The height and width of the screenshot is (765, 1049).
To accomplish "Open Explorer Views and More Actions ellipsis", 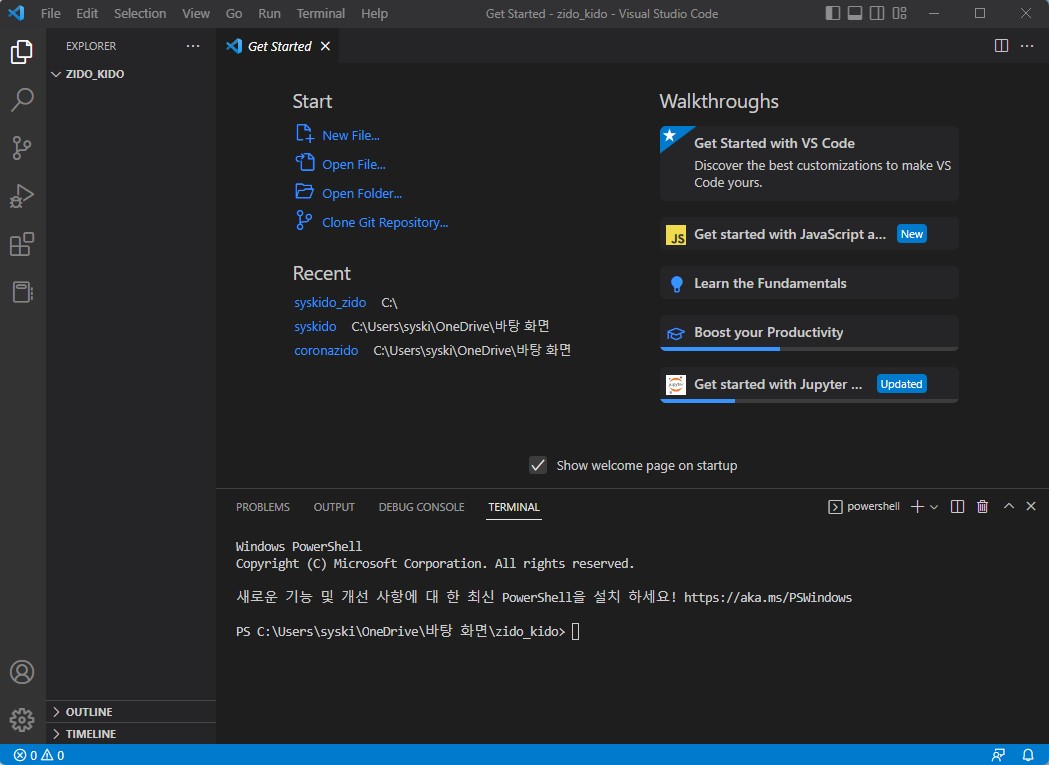I will point(193,46).
